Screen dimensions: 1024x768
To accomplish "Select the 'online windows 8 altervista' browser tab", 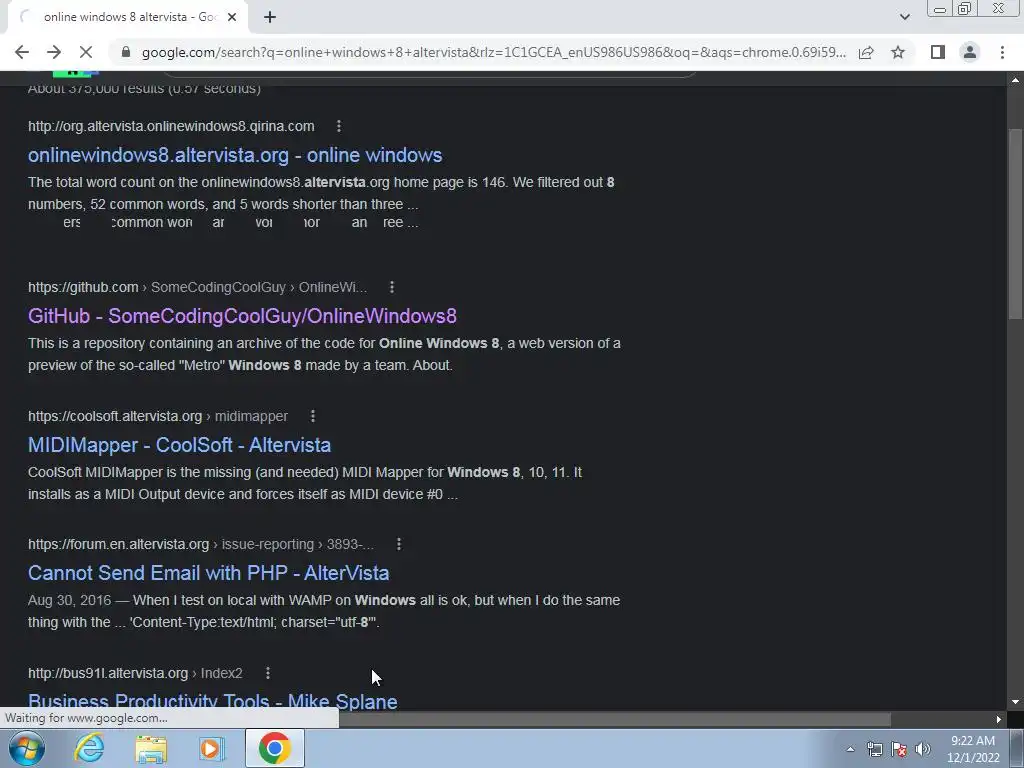I will click(127, 17).
